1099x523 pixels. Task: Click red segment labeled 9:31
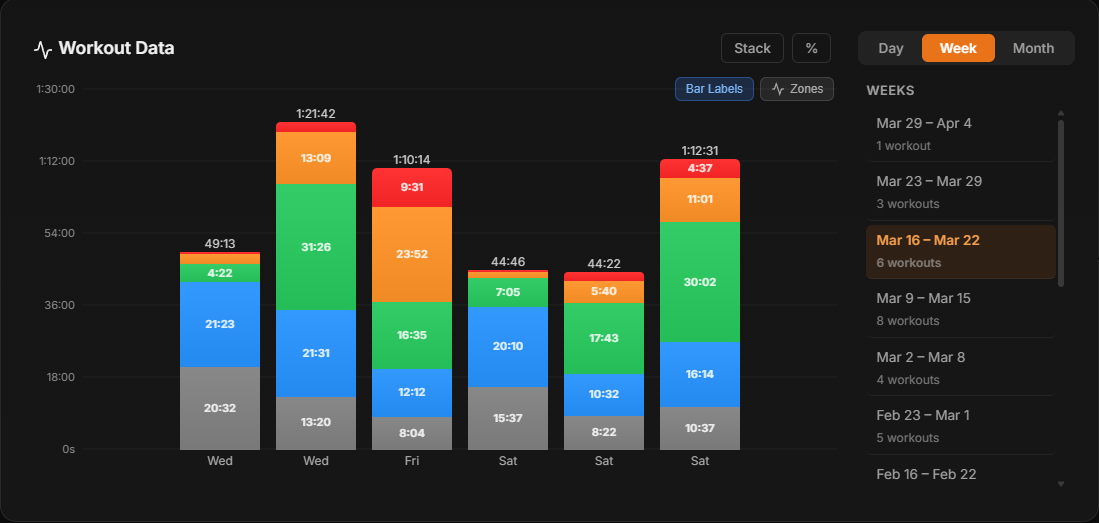pos(412,188)
